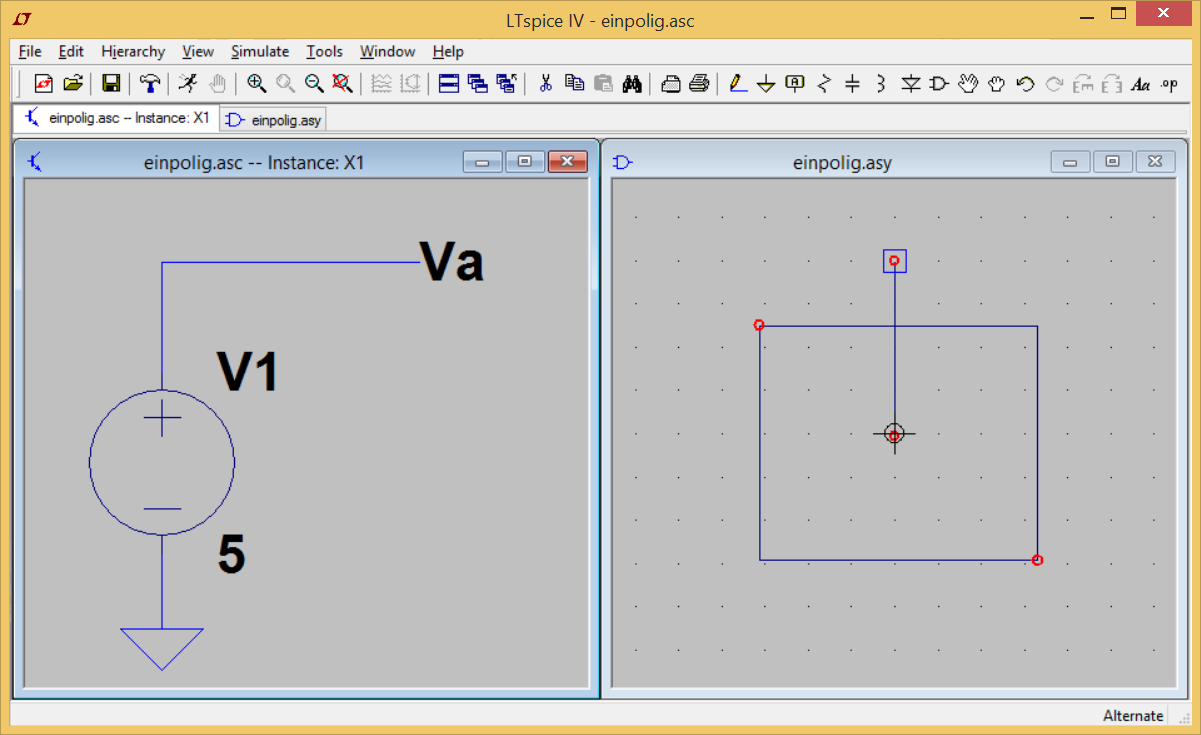Viewport: 1201px width, 735px height.
Task: Save the file with the floppy icon
Action: tap(111, 84)
